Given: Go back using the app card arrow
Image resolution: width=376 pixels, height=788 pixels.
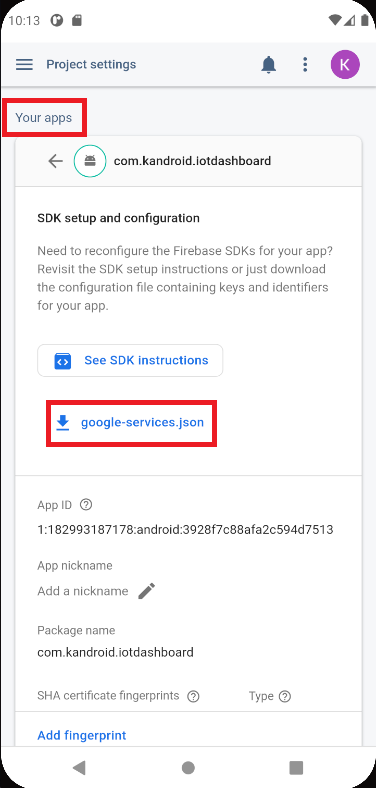Looking at the screenshot, I should [x=55, y=161].
